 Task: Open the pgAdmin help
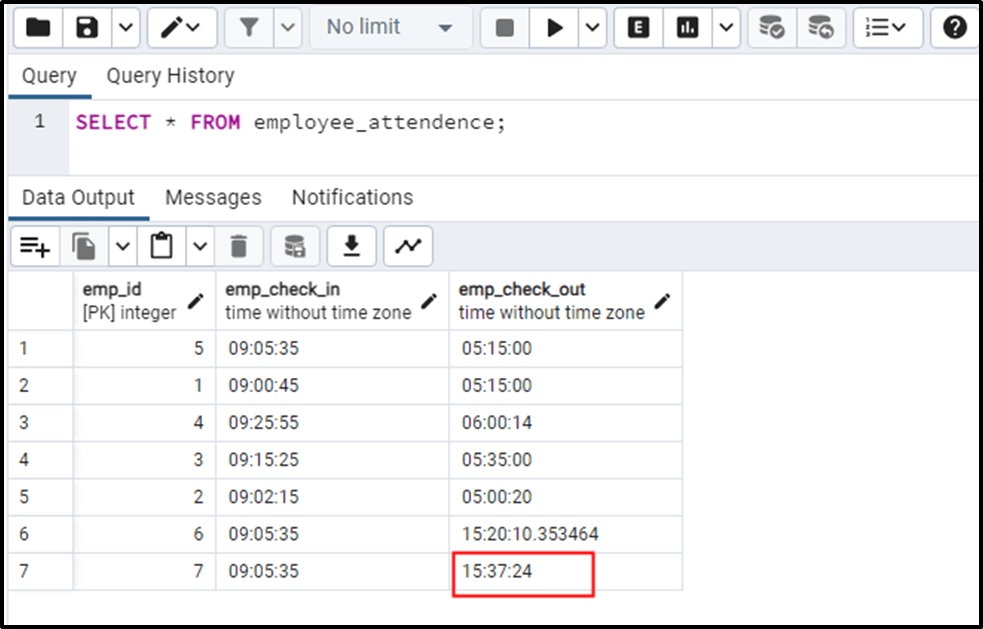(x=957, y=27)
